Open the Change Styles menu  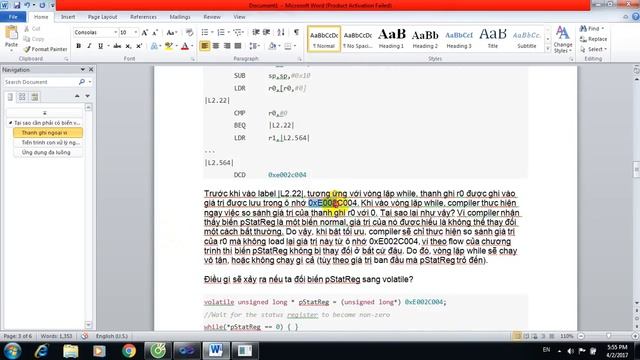tap(563, 40)
